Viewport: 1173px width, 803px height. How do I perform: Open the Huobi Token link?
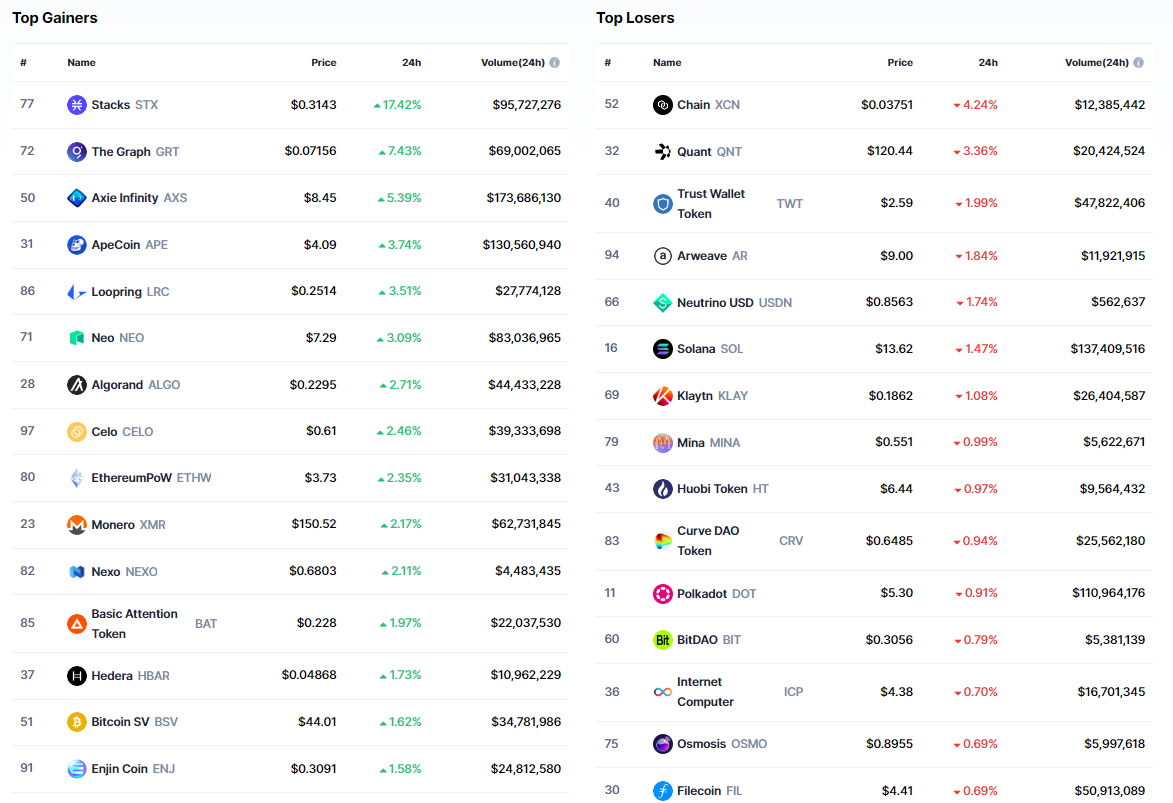[712, 489]
